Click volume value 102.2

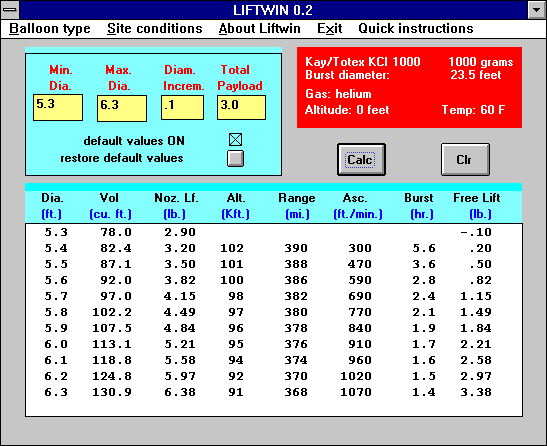click(112, 312)
